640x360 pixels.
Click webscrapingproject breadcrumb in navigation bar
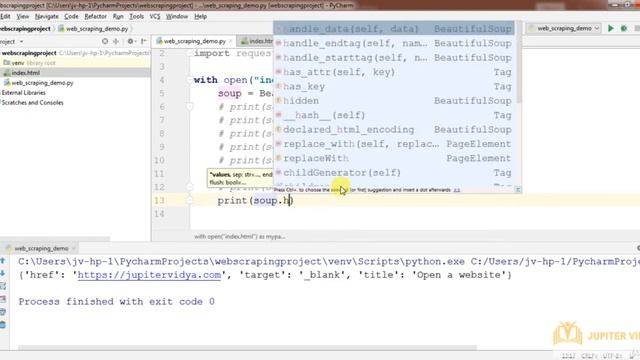click(25, 29)
